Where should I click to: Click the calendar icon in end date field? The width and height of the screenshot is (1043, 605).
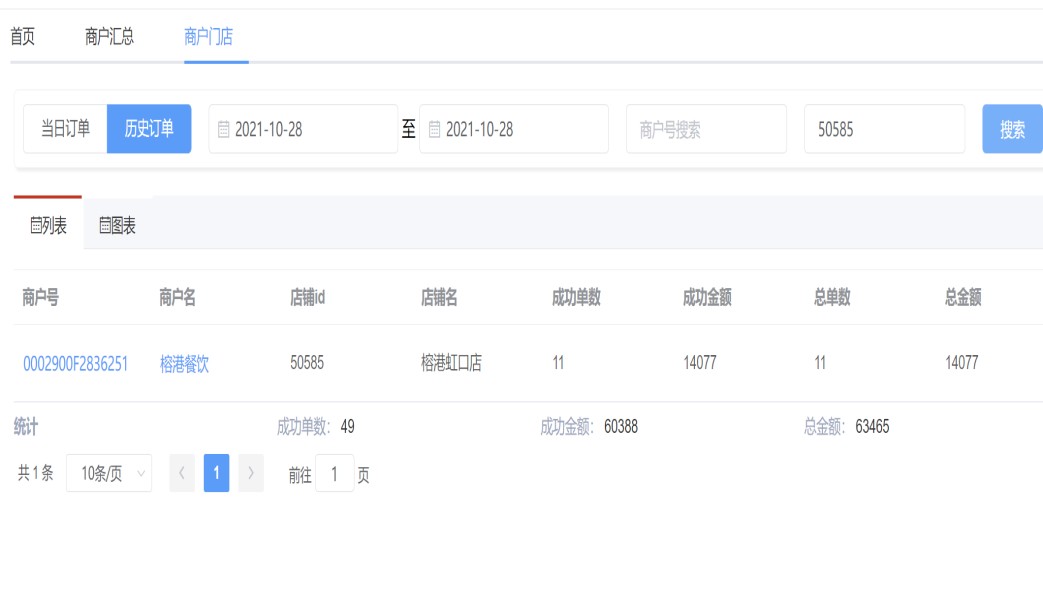(435, 130)
